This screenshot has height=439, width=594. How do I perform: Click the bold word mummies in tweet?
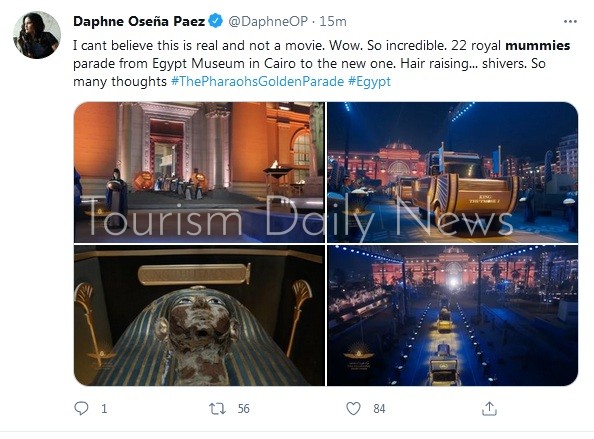[x=538, y=45]
